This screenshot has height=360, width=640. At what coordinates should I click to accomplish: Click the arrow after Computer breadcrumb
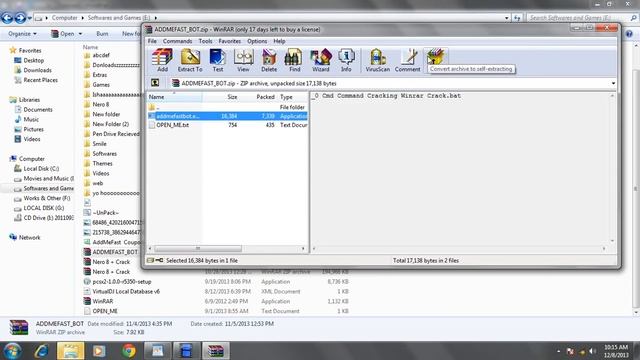[82, 18]
